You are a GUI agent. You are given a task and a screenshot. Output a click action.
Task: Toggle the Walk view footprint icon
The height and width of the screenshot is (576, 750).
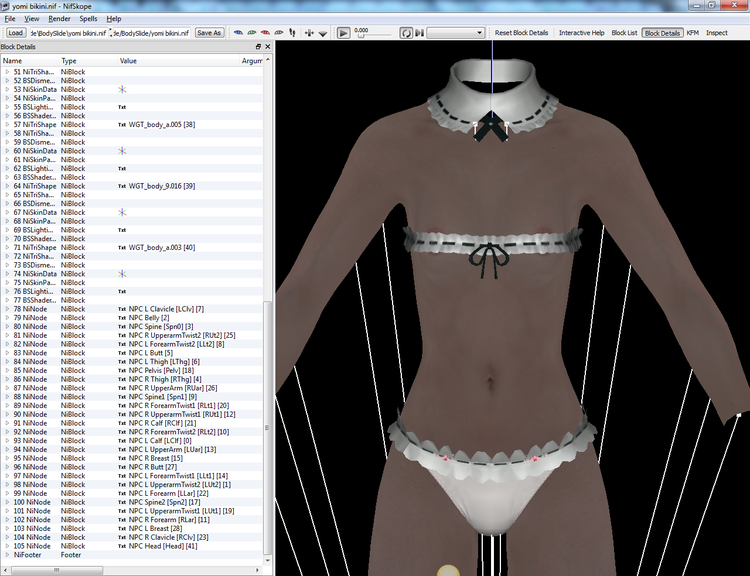click(292, 33)
